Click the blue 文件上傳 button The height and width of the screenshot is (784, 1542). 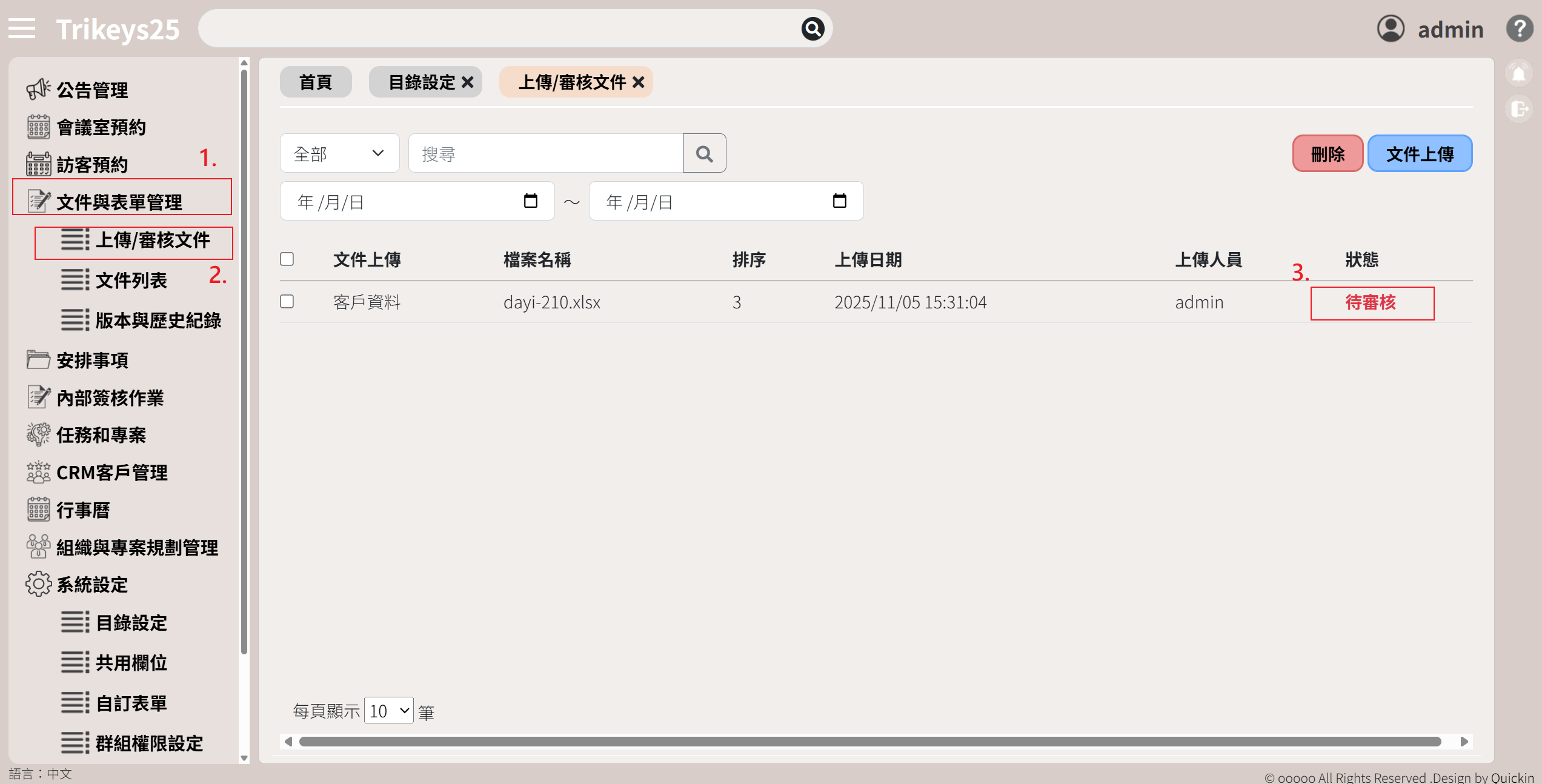coord(1420,154)
